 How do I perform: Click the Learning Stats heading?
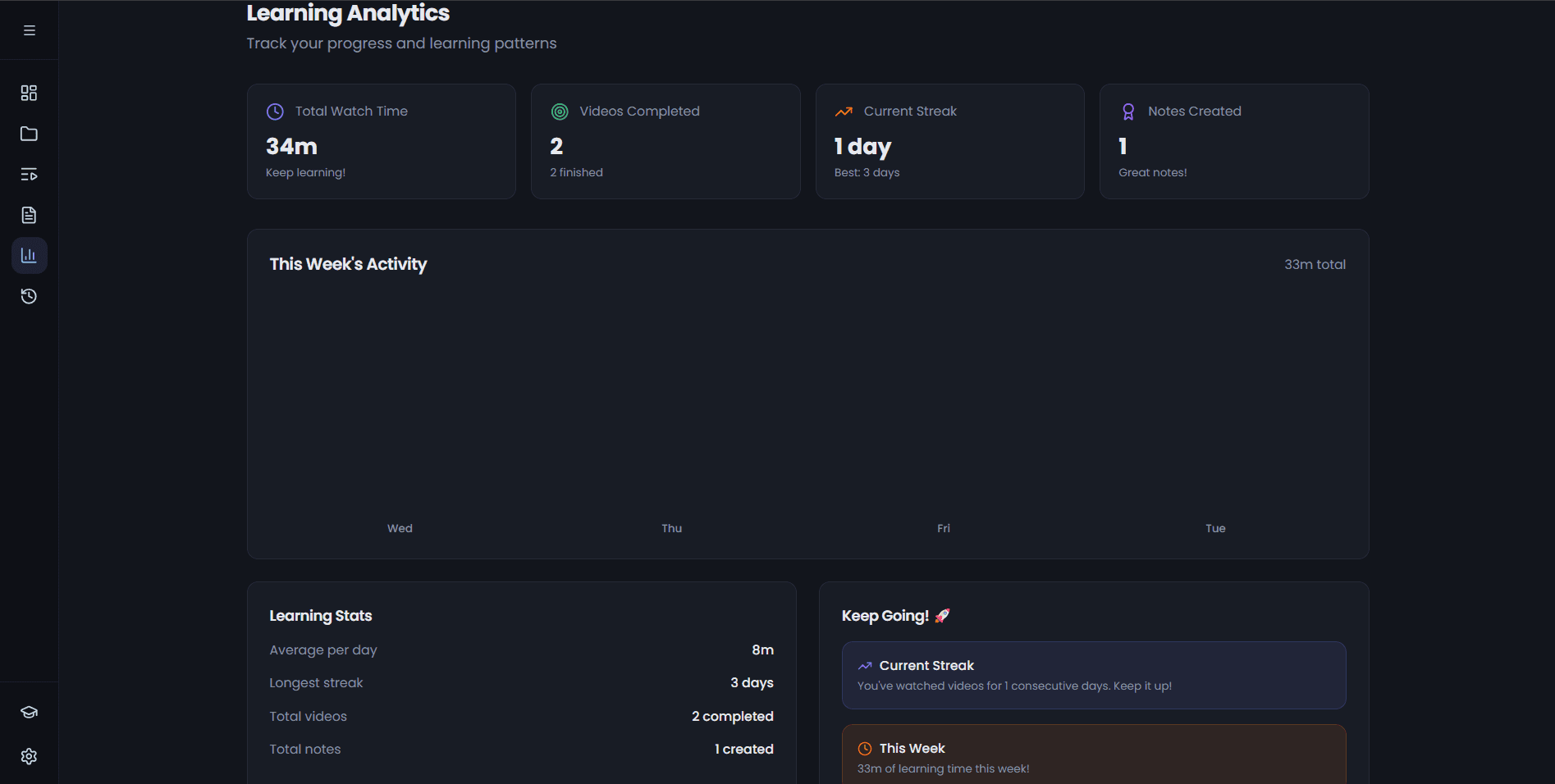[x=320, y=615]
